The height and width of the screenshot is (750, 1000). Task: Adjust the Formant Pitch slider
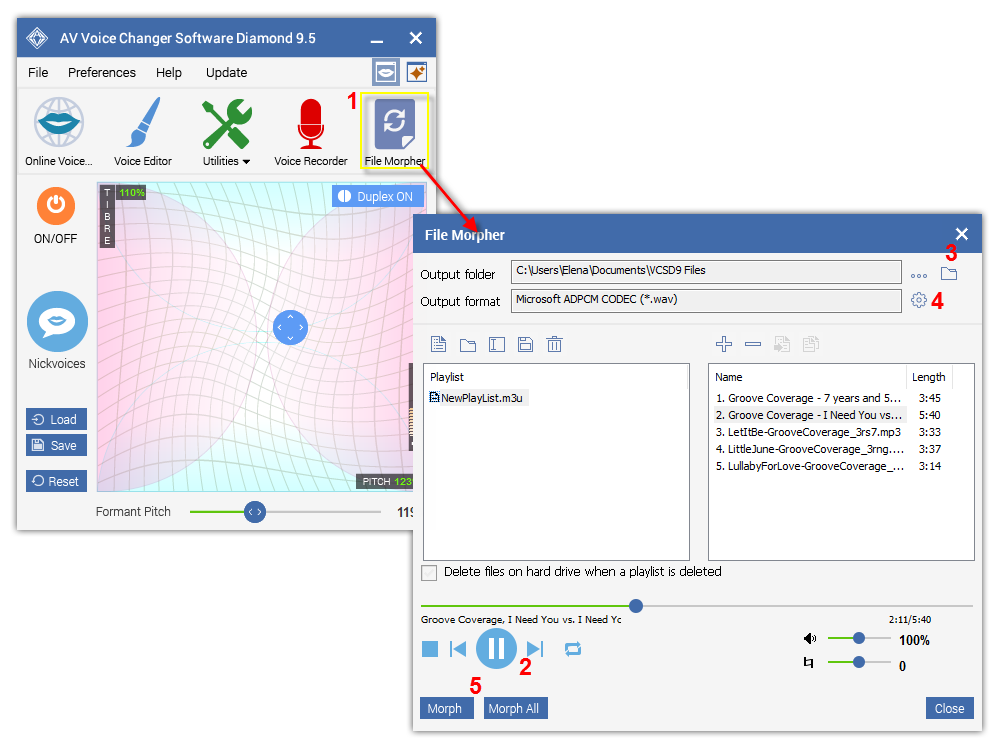pyautogui.click(x=256, y=512)
